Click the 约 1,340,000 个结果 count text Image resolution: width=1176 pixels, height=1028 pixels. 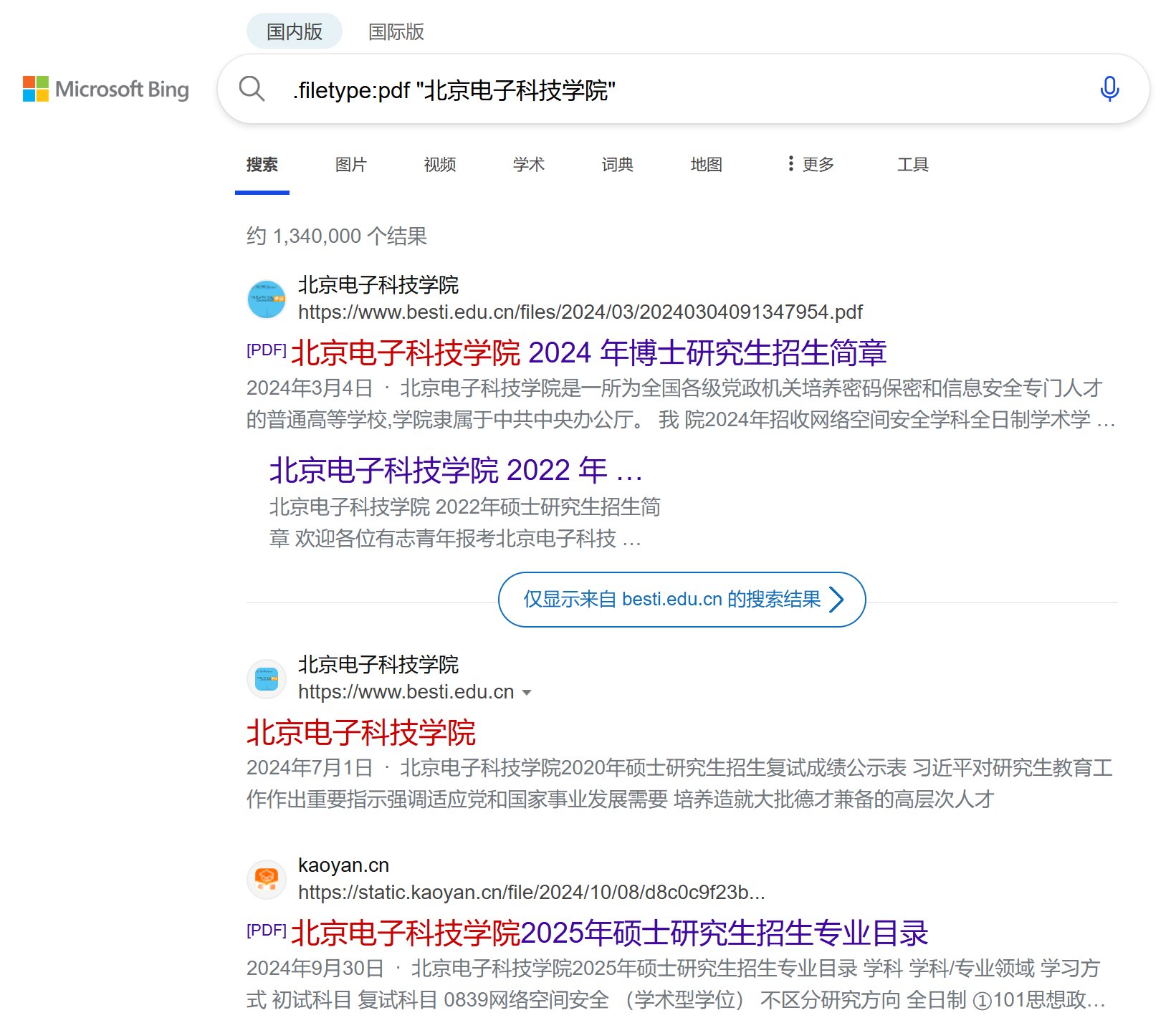[337, 236]
